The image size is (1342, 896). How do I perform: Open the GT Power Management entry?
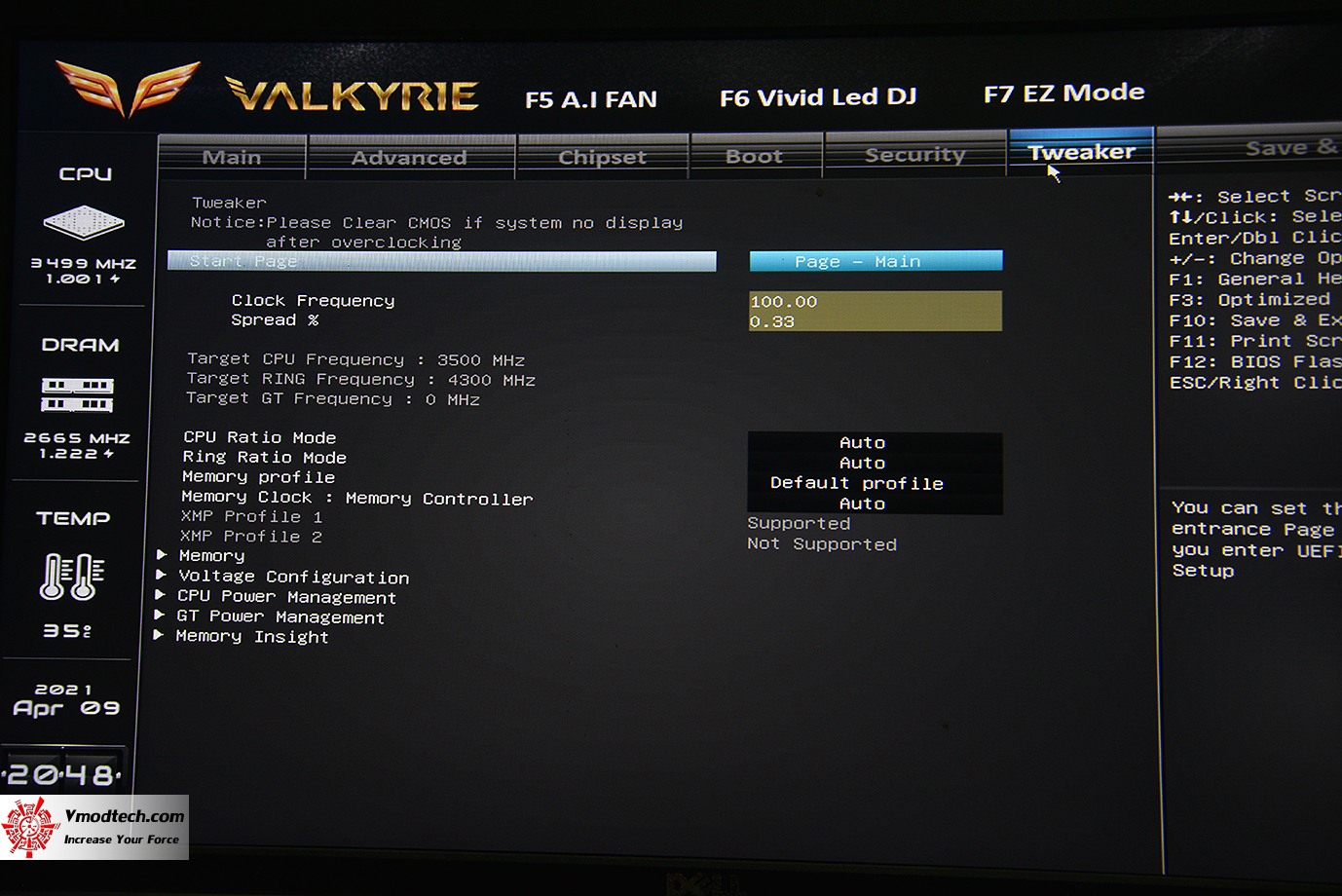click(x=280, y=616)
